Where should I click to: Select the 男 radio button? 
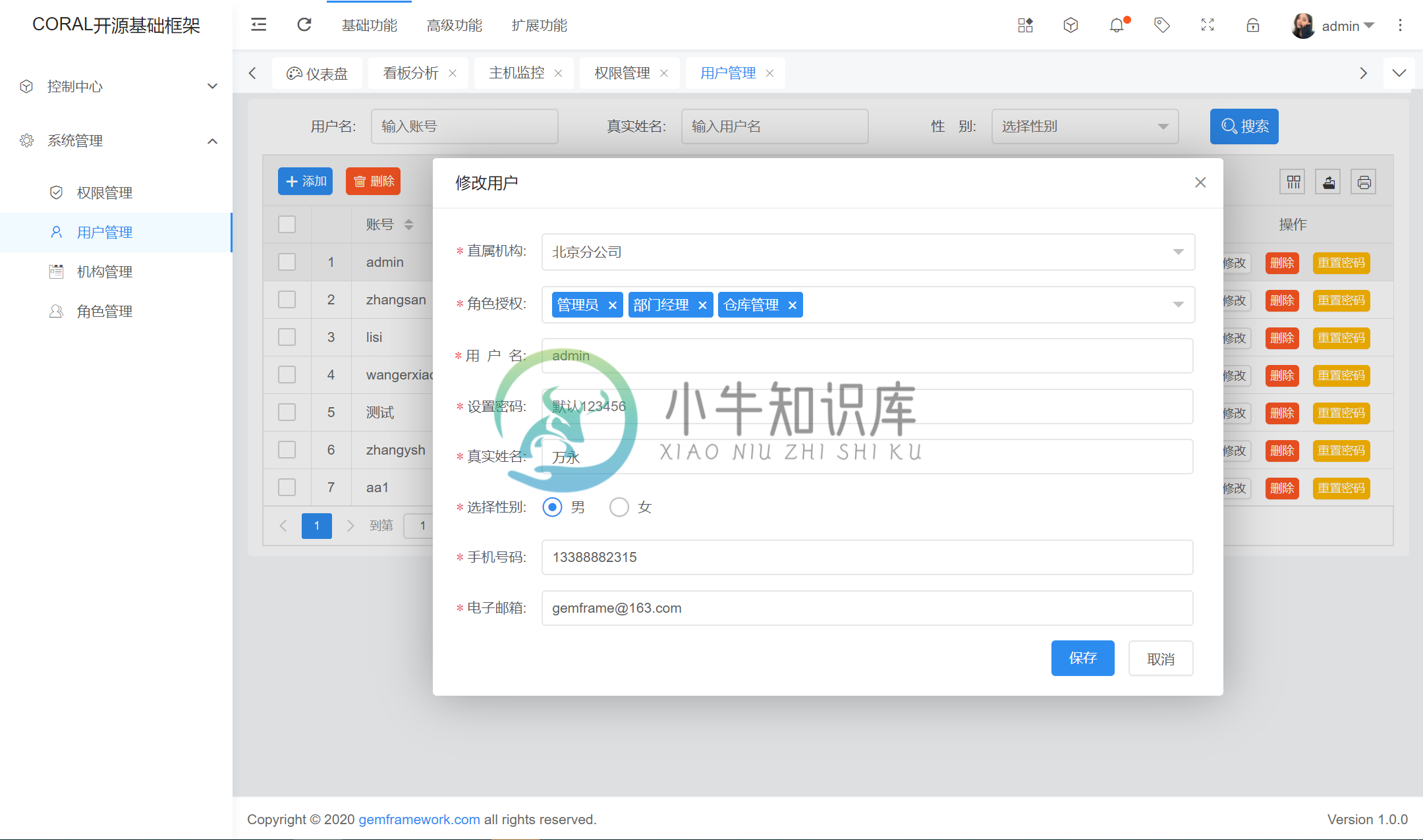click(552, 507)
